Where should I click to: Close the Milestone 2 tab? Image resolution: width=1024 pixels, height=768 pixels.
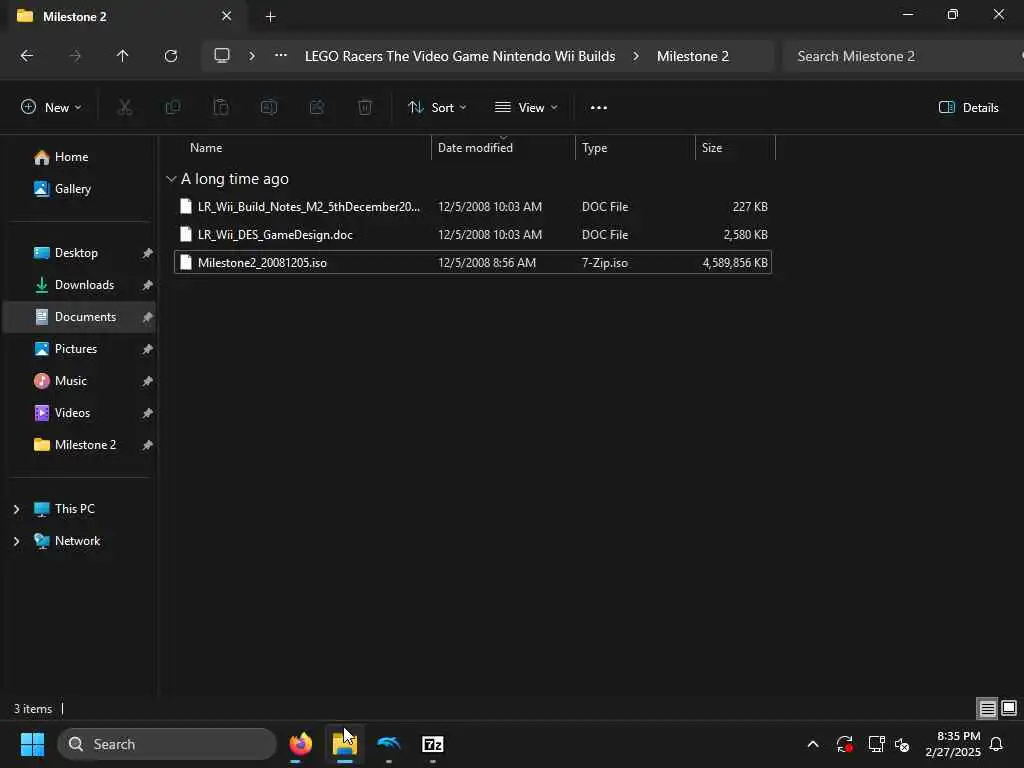(227, 16)
